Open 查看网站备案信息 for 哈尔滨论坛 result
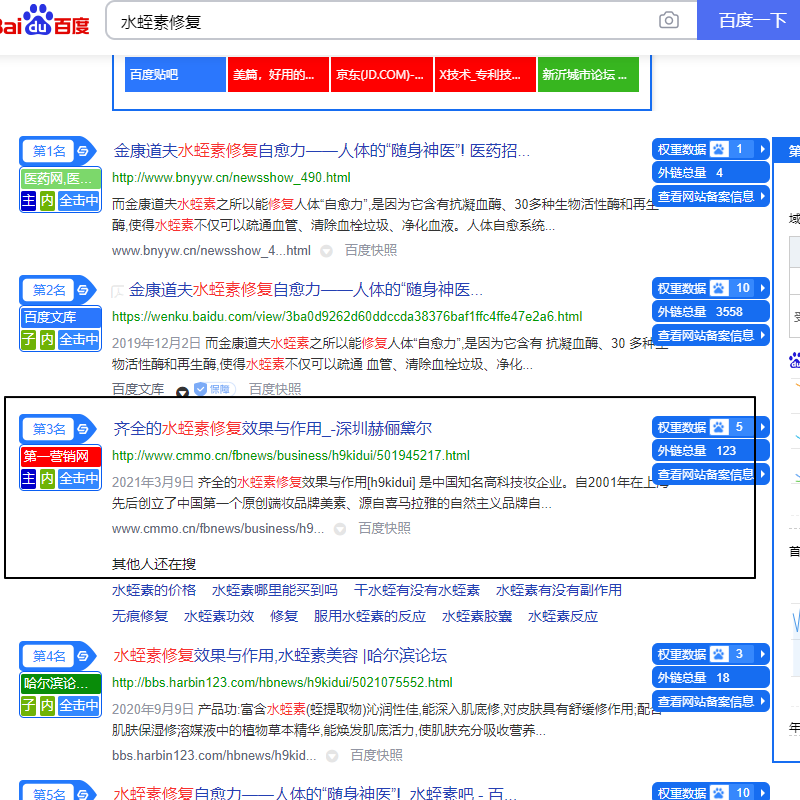Image resolution: width=800 pixels, height=800 pixels. 711,702
